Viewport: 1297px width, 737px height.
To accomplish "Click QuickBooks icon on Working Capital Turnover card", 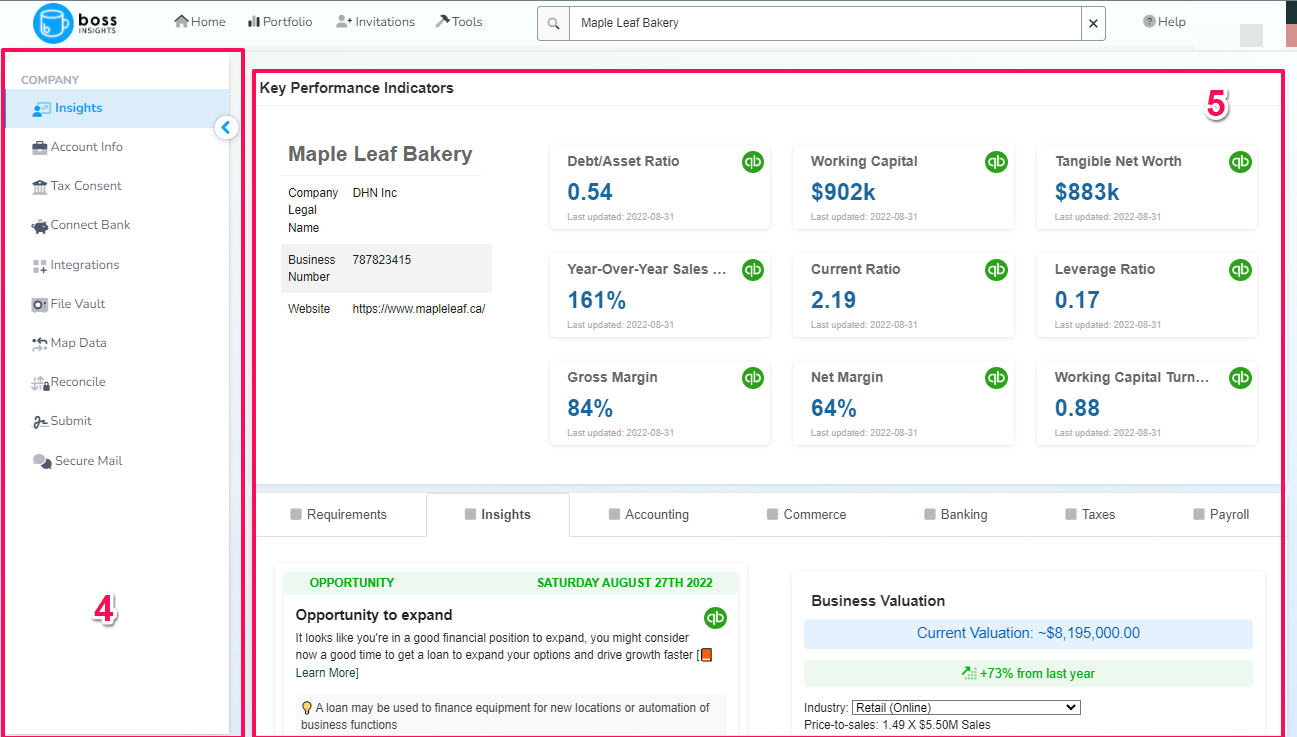I will tap(1240, 378).
